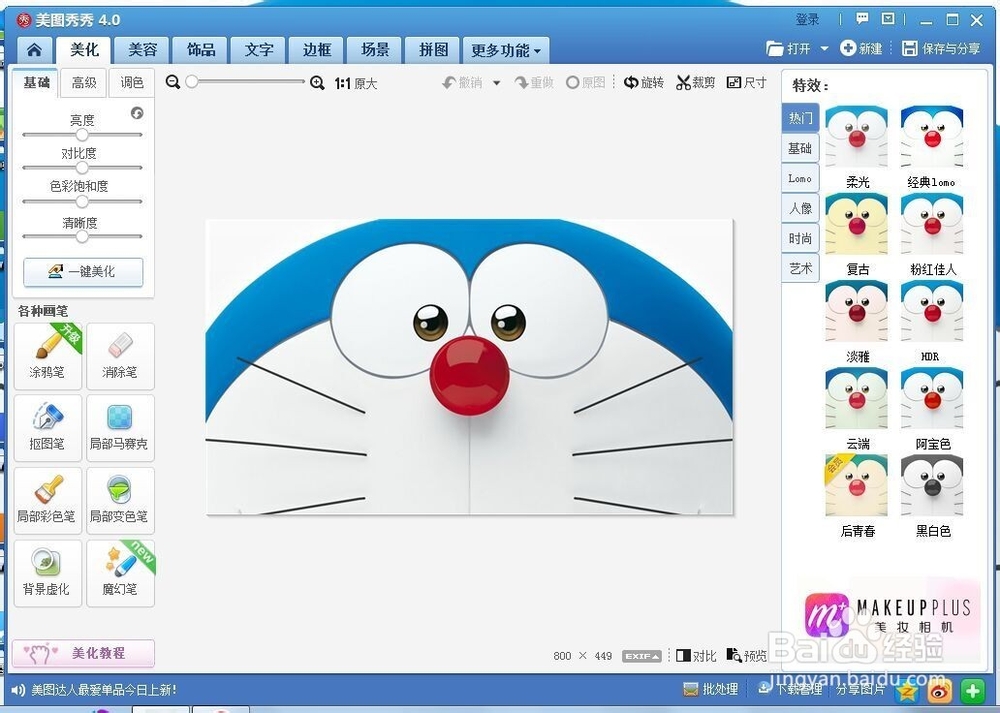Switch to the 美容 tab
Viewport: 1000px width, 713px height.
pos(142,50)
